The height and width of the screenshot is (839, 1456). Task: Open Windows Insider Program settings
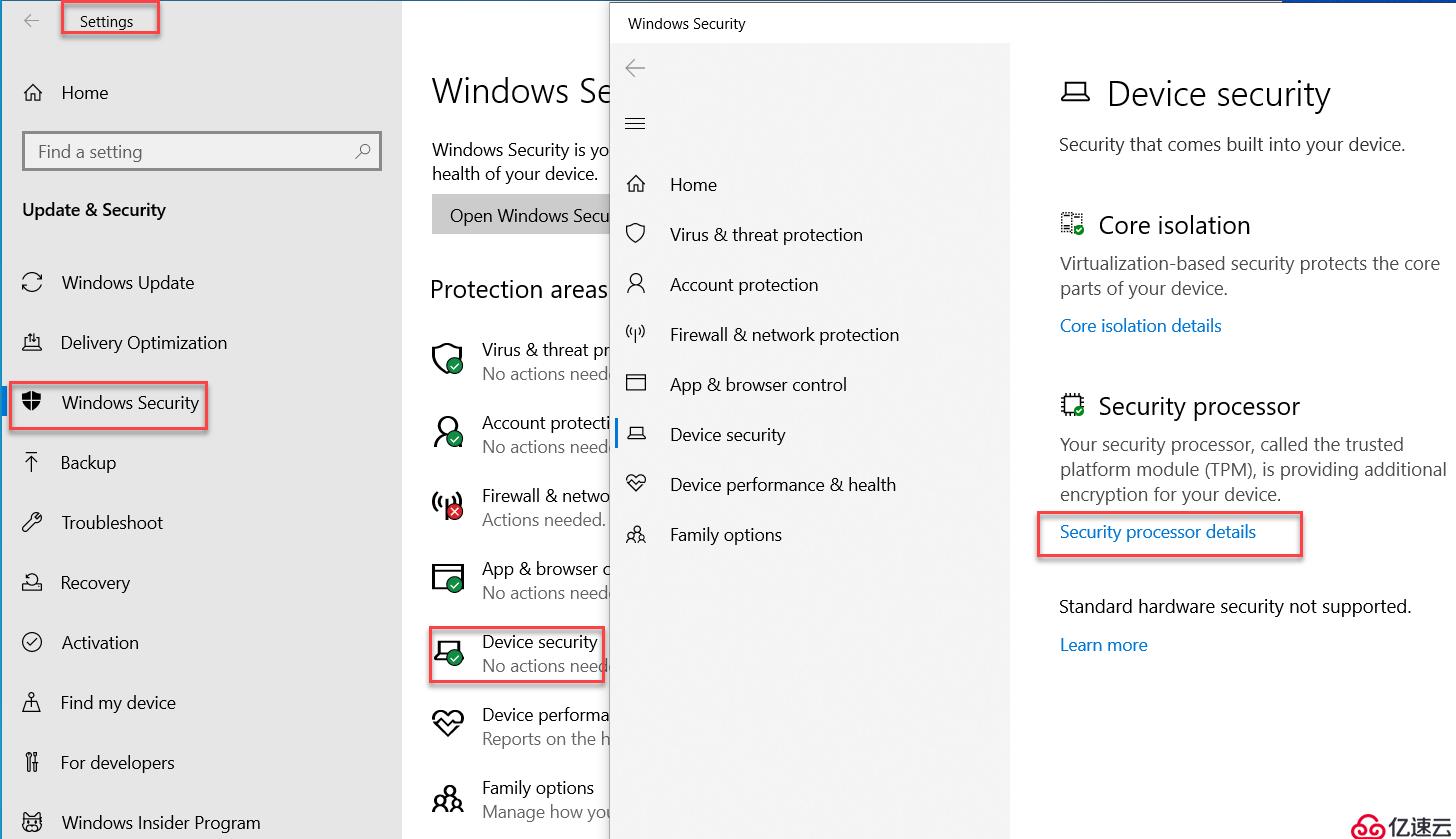(160, 823)
